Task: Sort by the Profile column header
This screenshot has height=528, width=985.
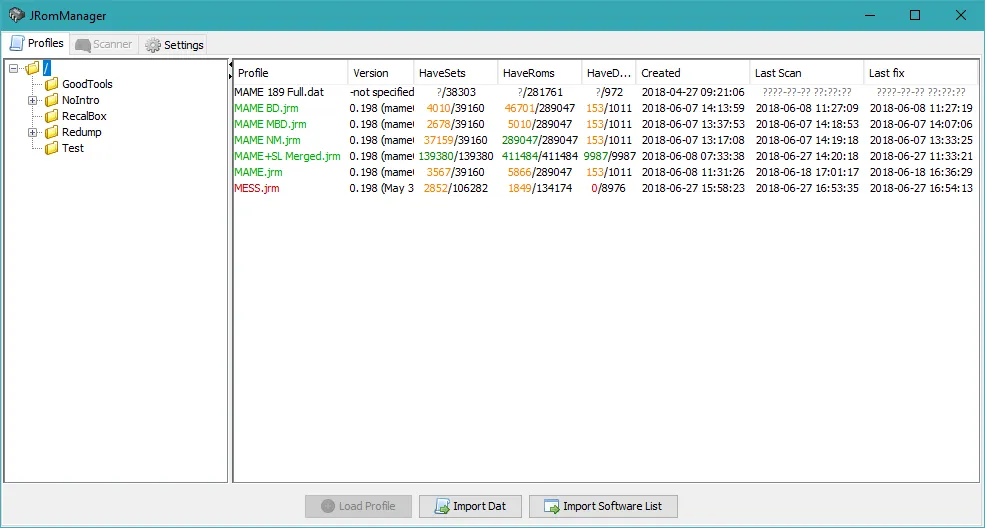Action: pos(290,73)
